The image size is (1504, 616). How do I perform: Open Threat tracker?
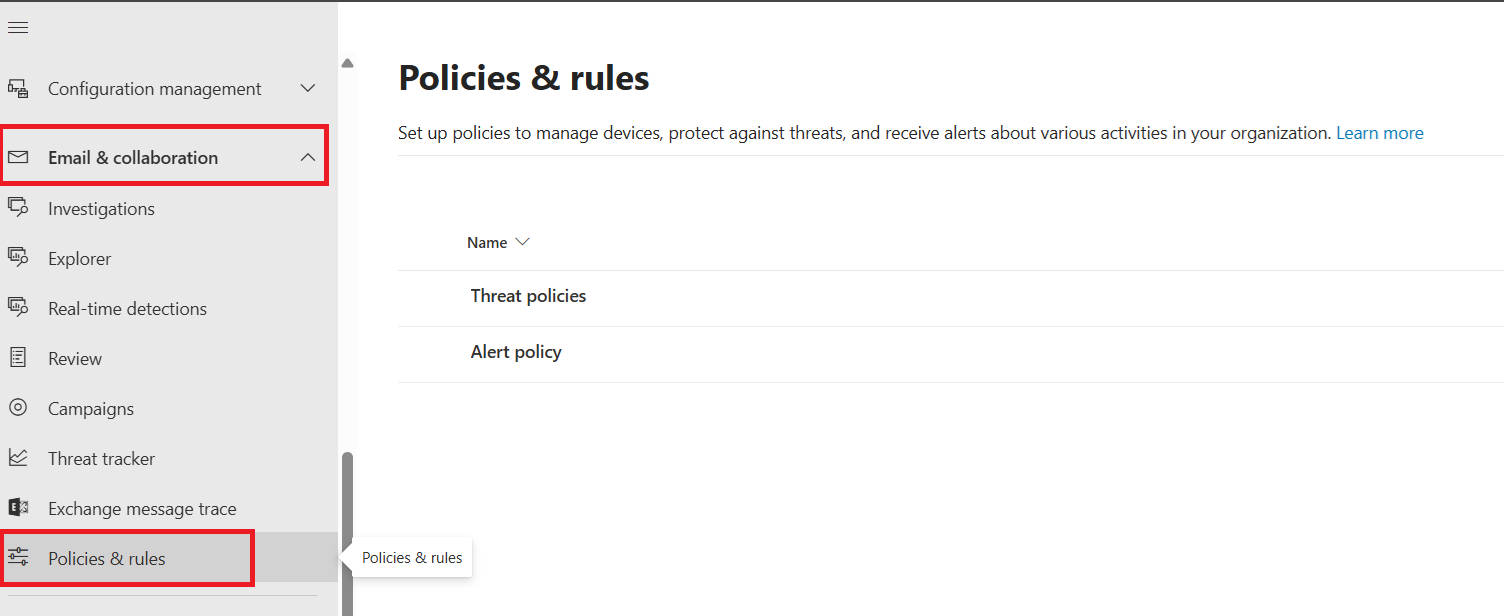pos(101,459)
